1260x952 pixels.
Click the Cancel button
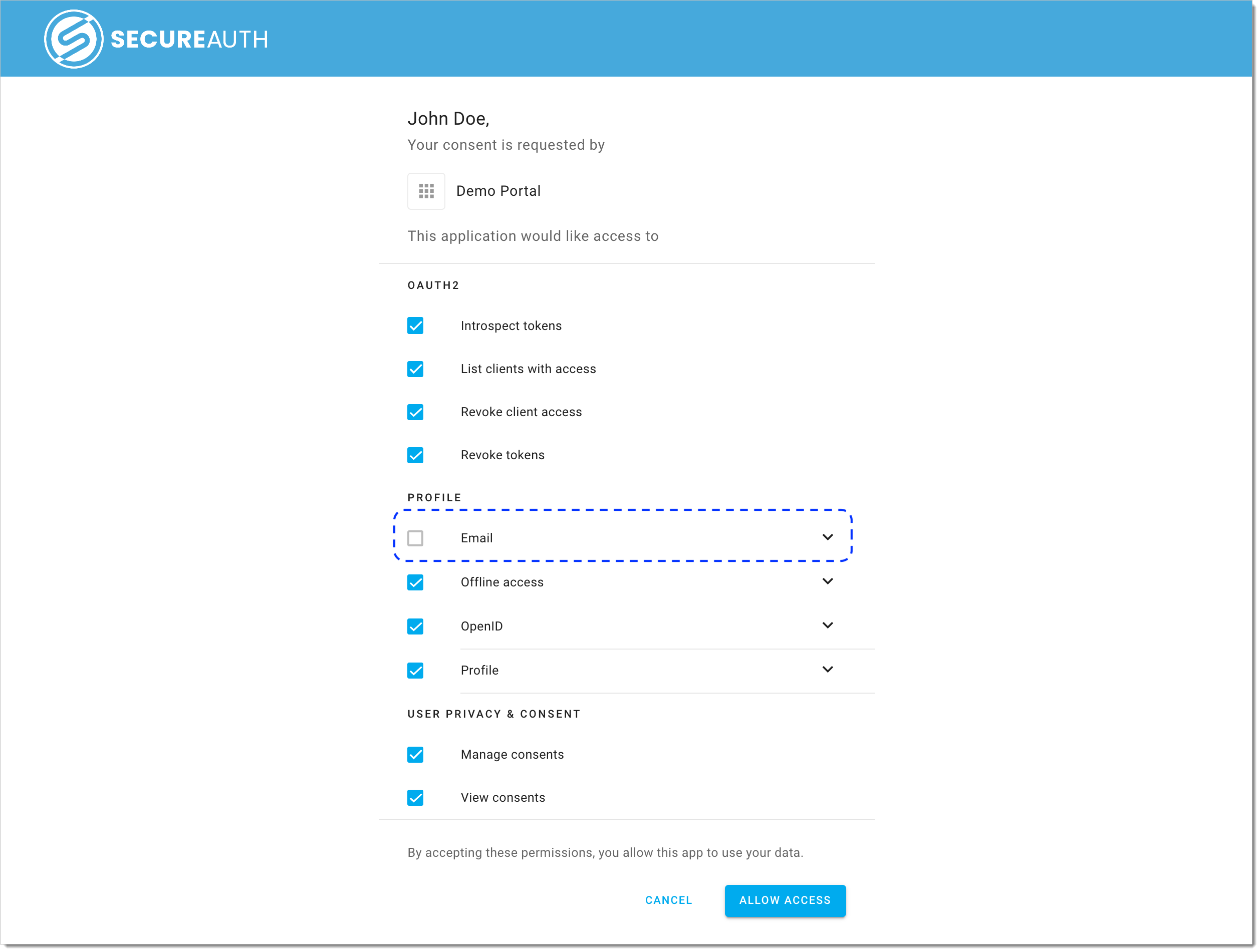tap(669, 901)
